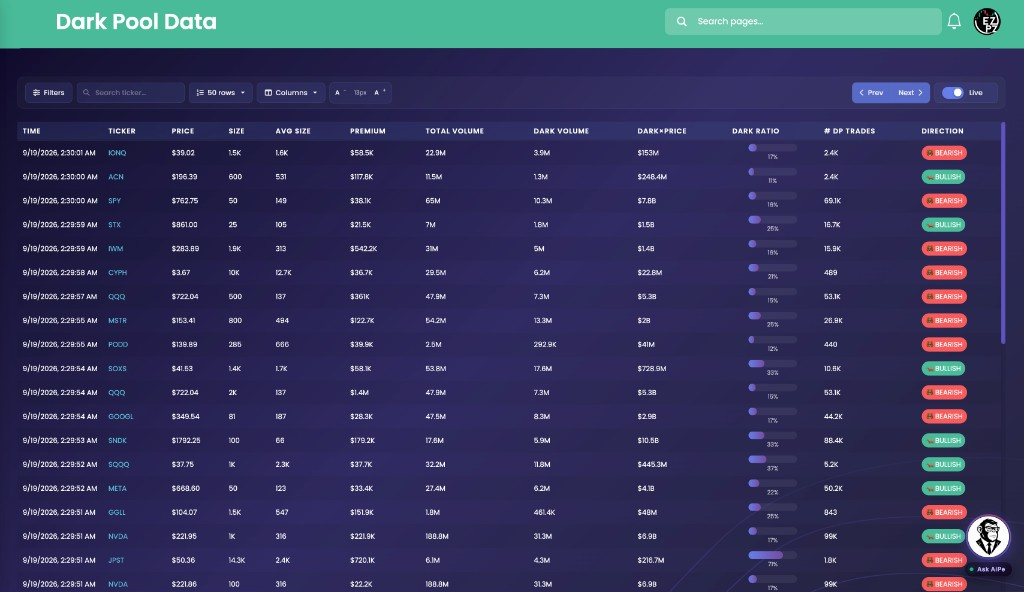
Task: Open the MSTR ticker link
Action: pos(118,321)
